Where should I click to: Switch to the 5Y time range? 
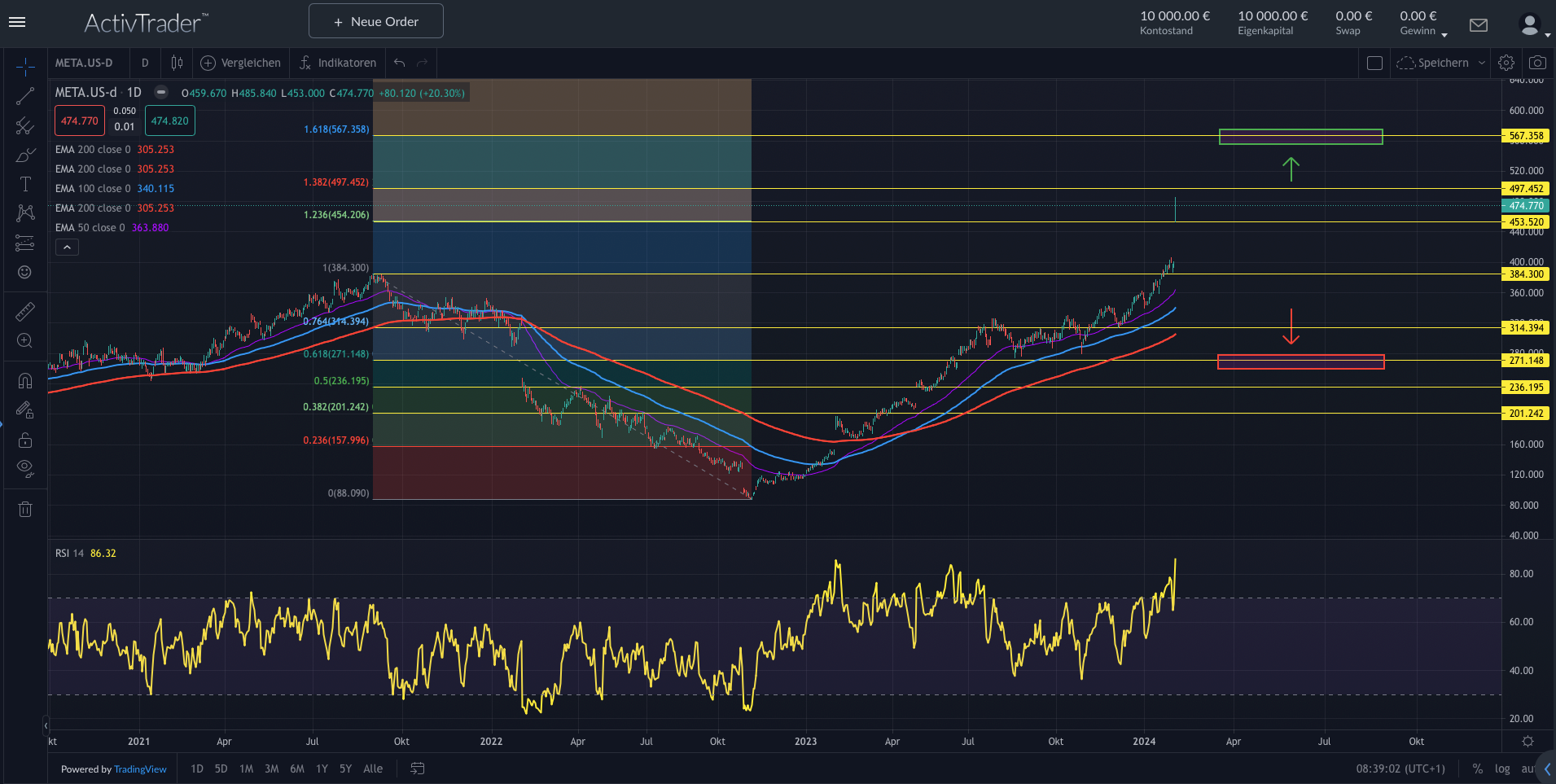coord(345,769)
